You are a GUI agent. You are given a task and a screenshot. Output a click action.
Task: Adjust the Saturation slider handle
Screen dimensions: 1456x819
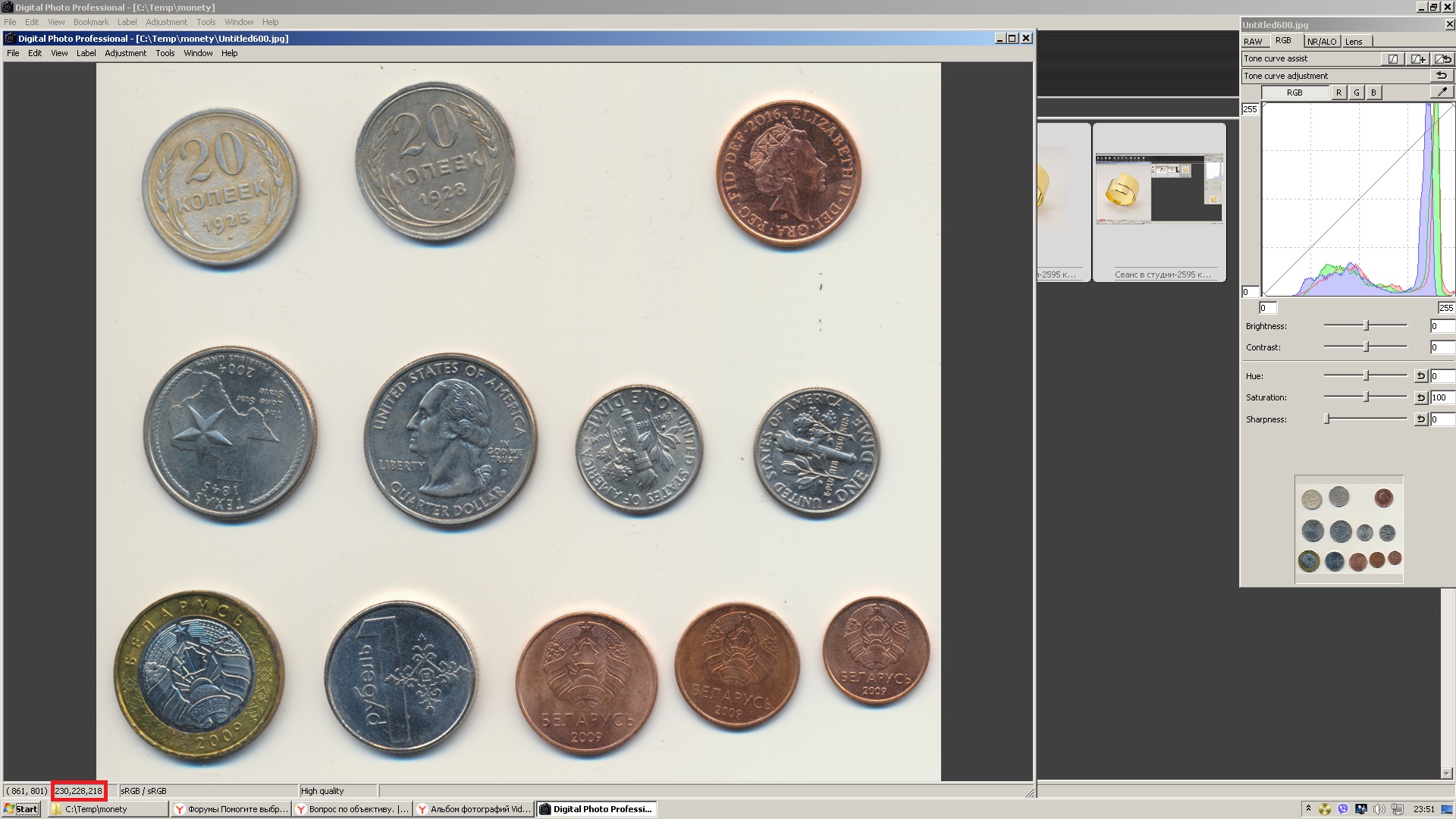(x=1366, y=397)
